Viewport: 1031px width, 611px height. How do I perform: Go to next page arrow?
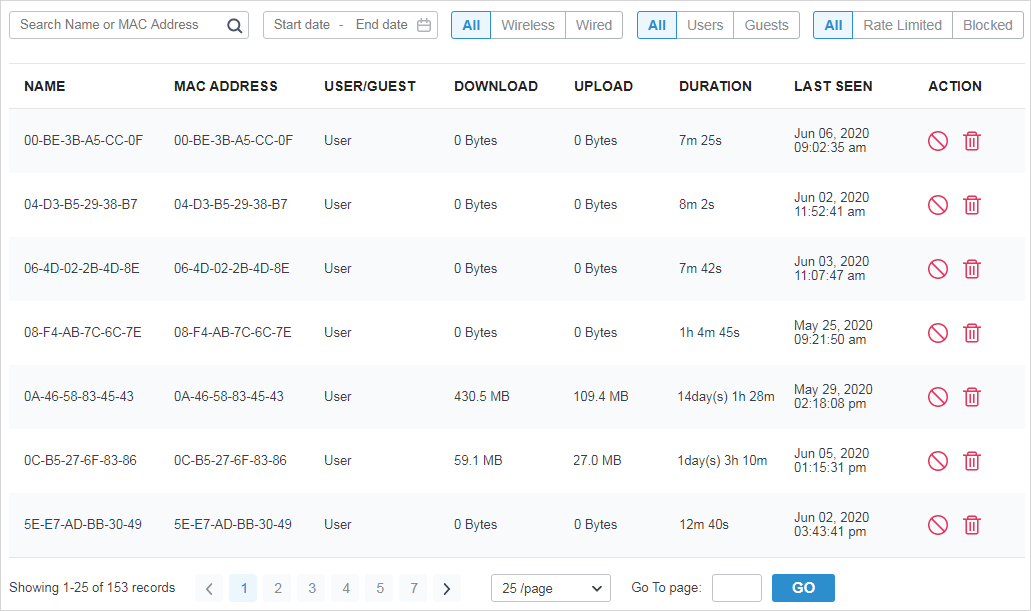coord(447,589)
